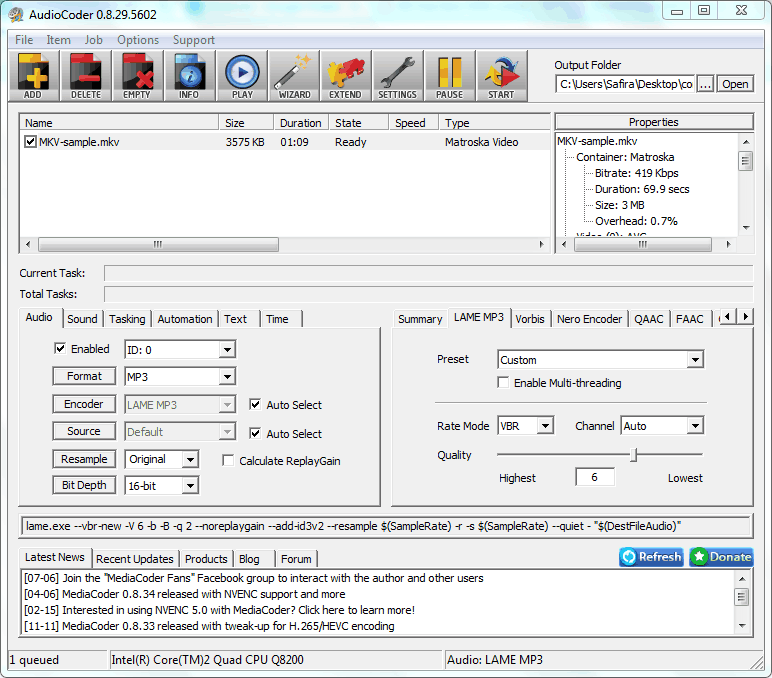
Task: Click the EXTEND puzzle icon
Action: pos(346,76)
